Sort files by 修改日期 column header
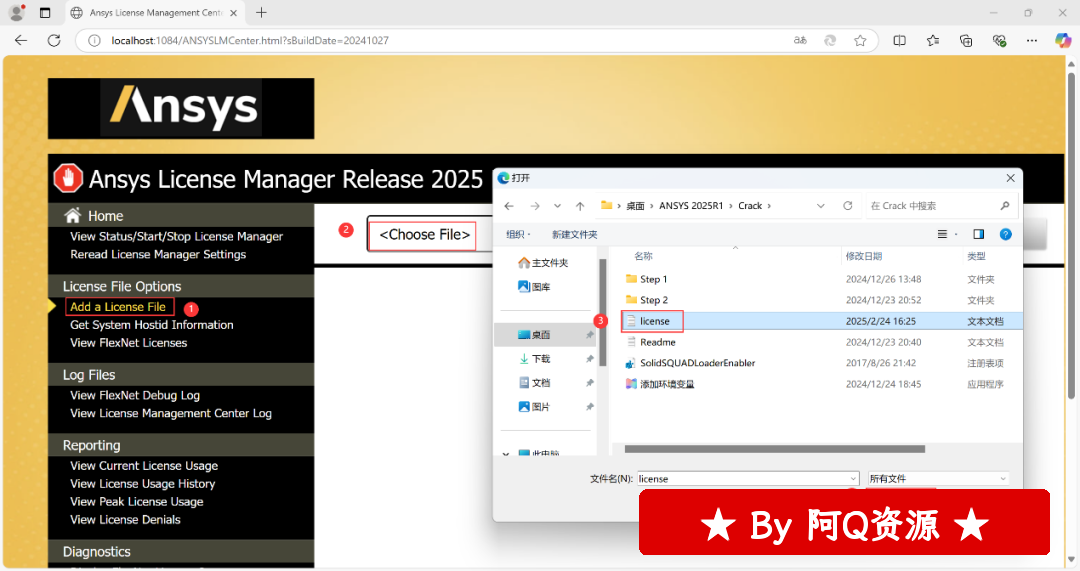Viewport: 1080px width, 571px height. click(864, 256)
